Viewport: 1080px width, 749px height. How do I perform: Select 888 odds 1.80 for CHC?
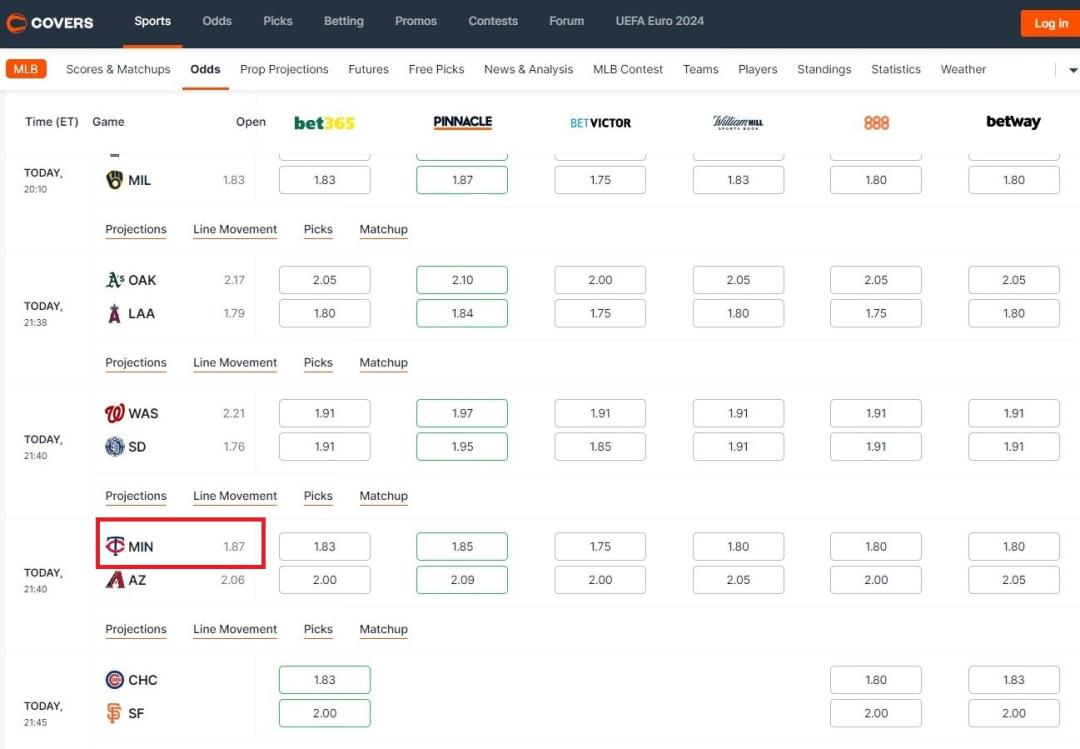pos(876,680)
